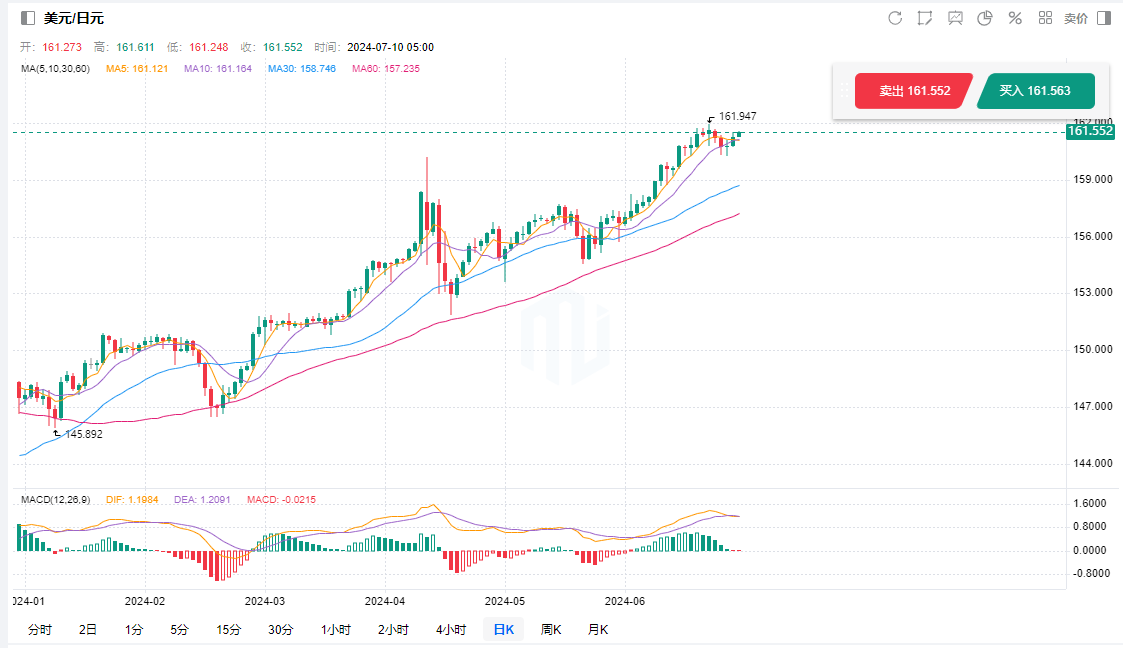Switch to the 月K monthly chart tab

pyautogui.click(x=597, y=629)
